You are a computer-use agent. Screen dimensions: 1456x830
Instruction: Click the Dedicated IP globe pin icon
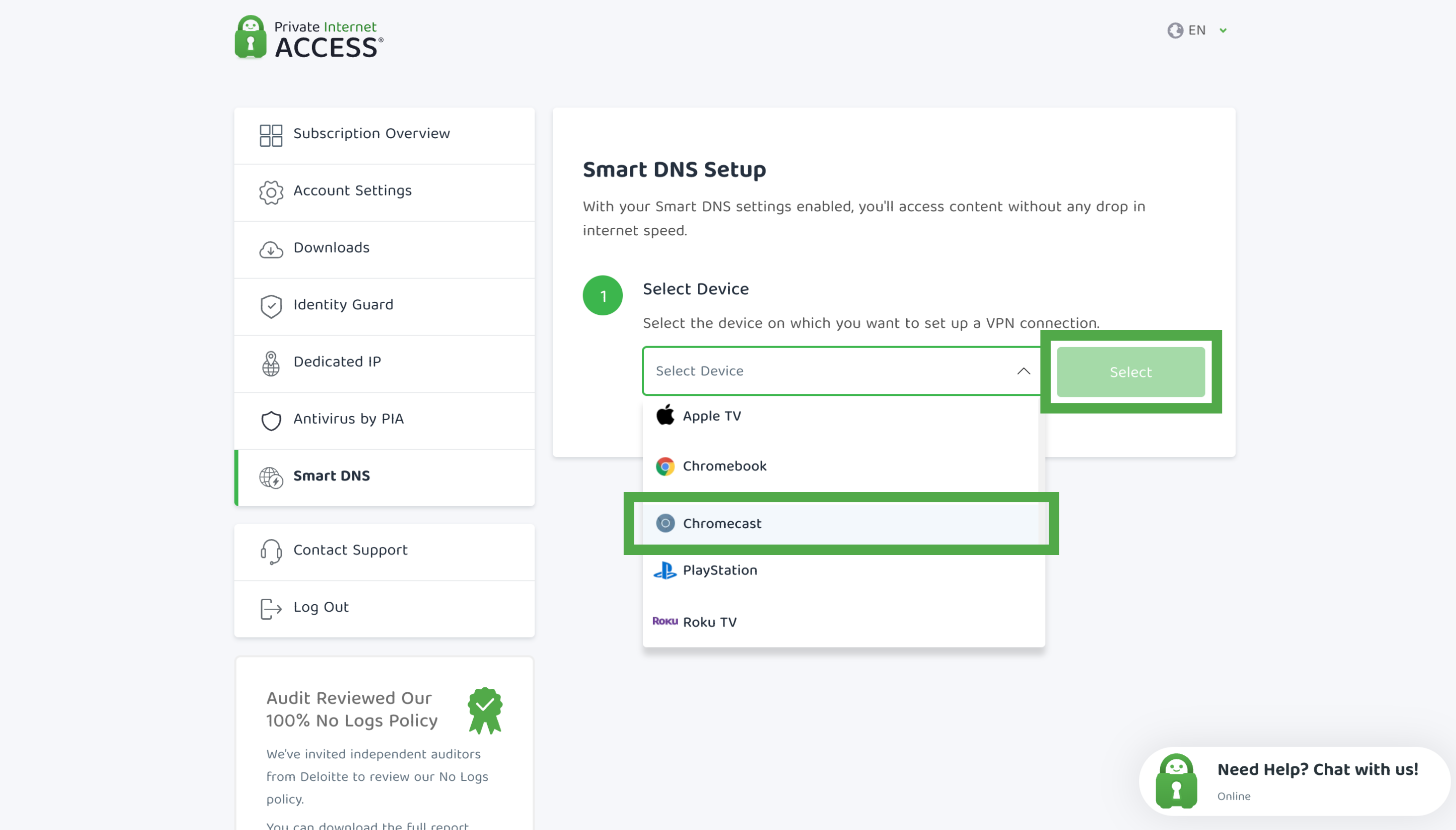(x=270, y=364)
